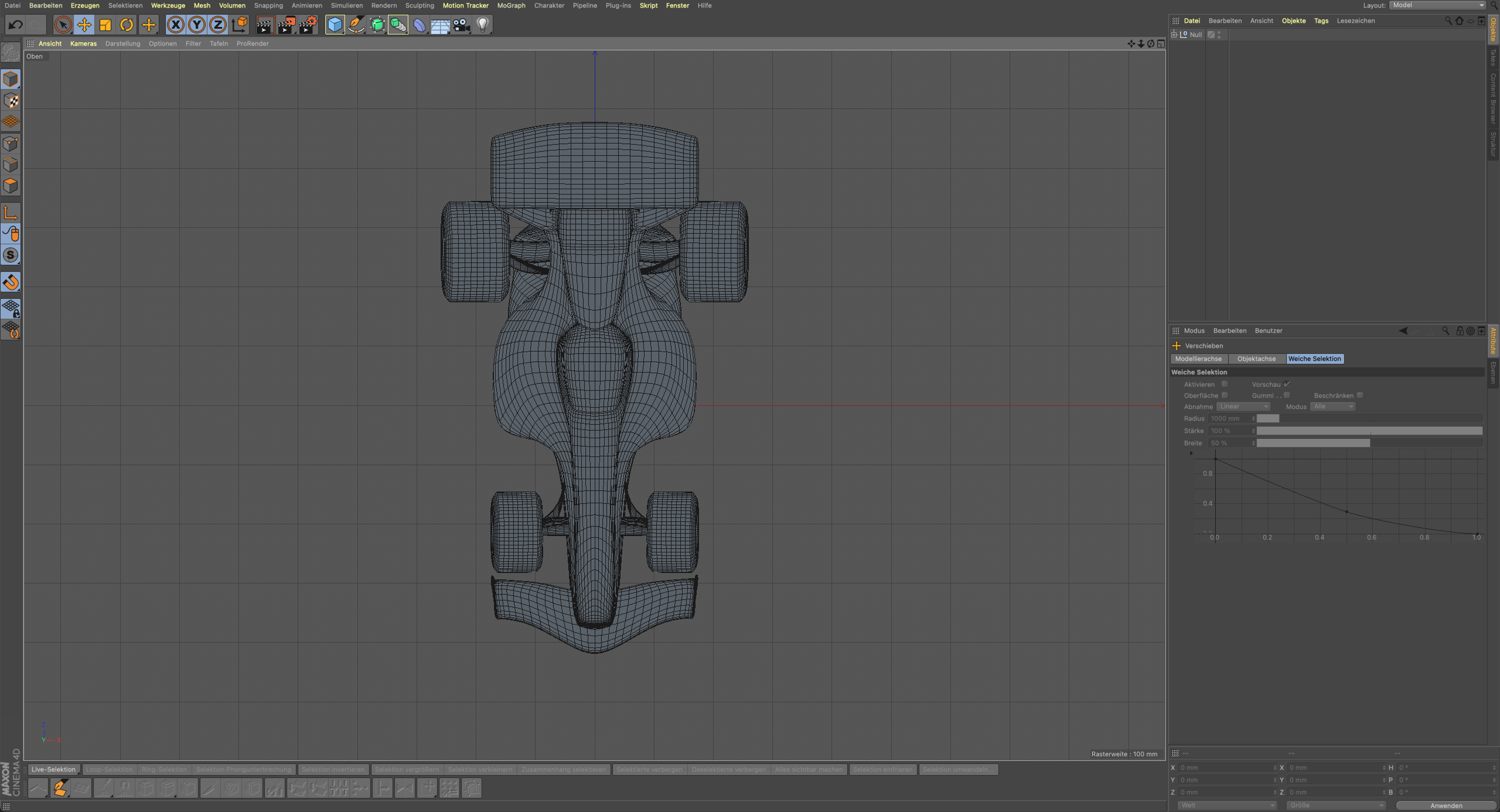Open the Modus Alle dropdown
This screenshot has width=1500, height=812.
pos(1332,406)
